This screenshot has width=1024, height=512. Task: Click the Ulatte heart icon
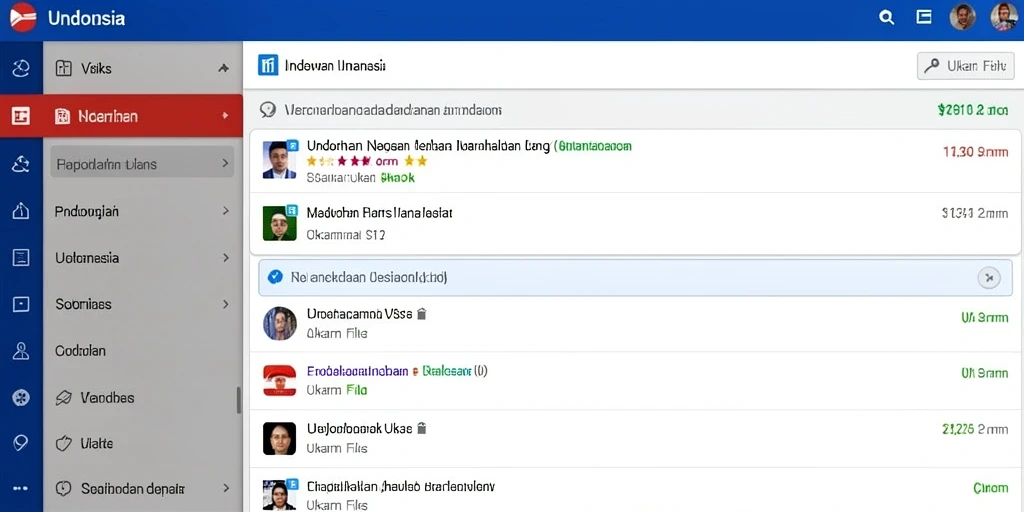tap(63, 443)
